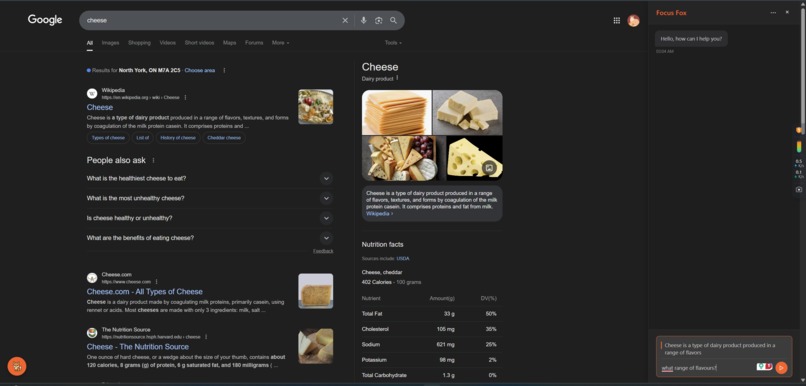This screenshot has height=386, width=806.
Task: Open 'Cheese - The Nutrition Source' link
Action: [138, 346]
